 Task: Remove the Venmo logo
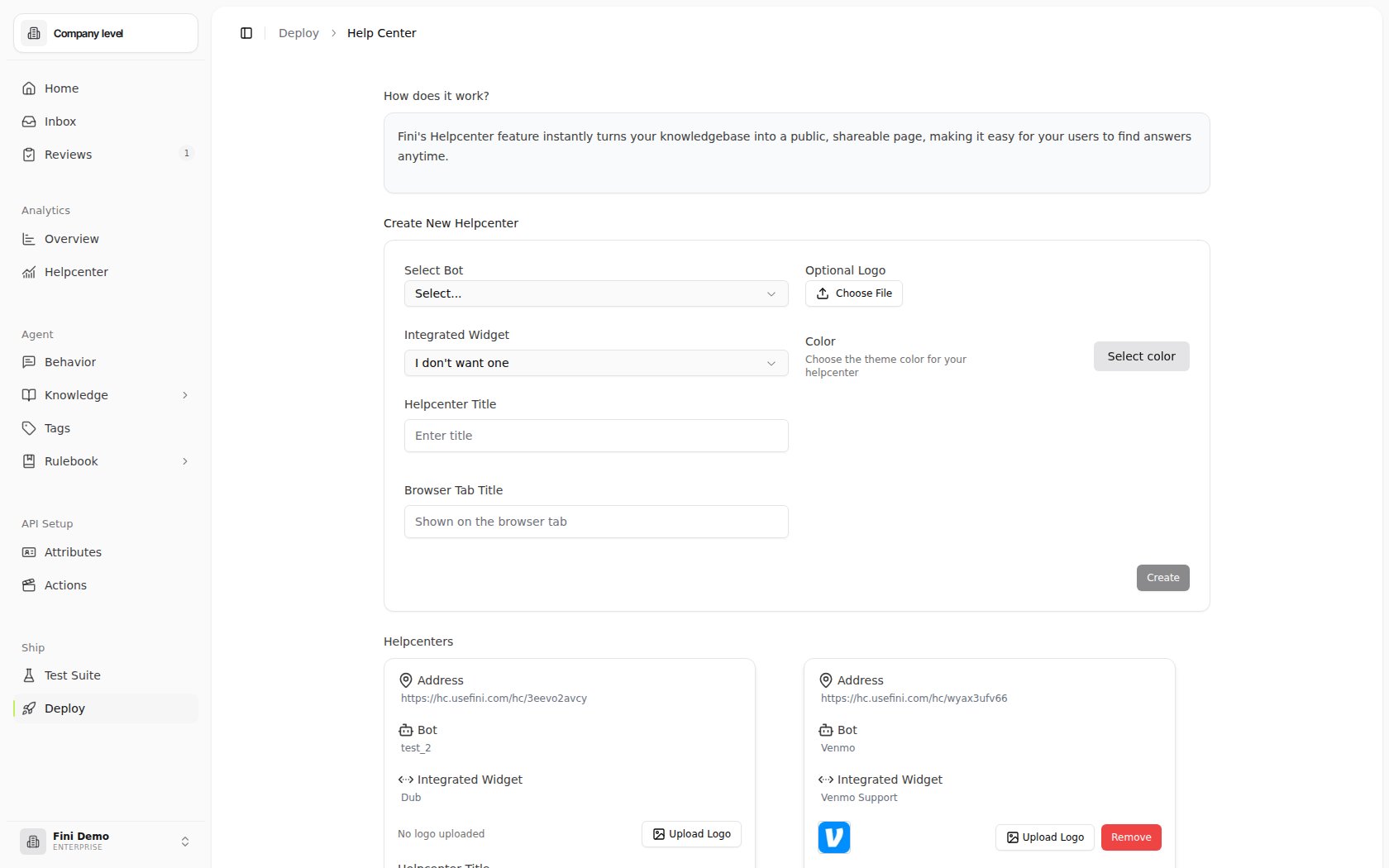pyautogui.click(x=1131, y=837)
